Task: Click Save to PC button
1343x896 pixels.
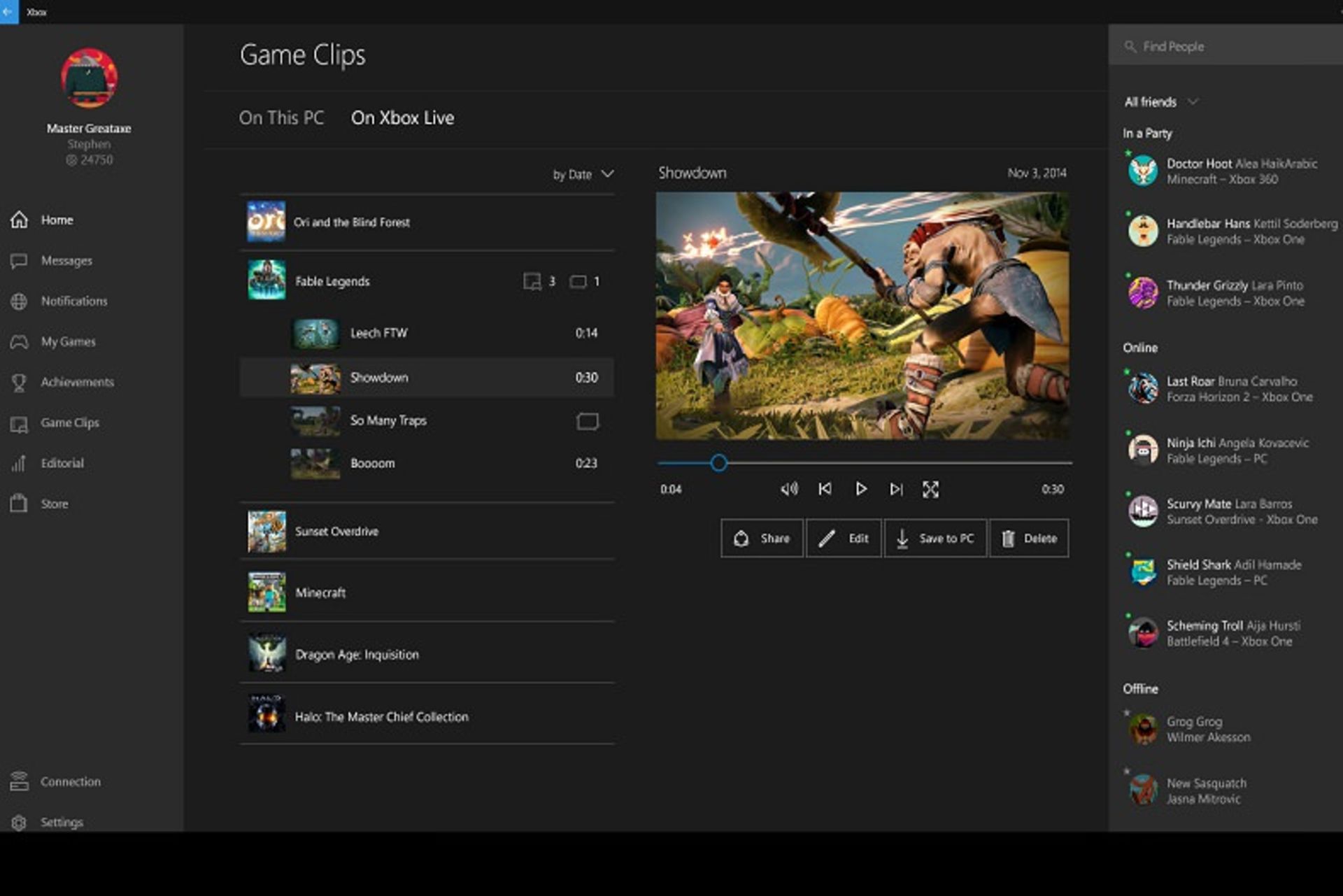Action: pyautogui.click(x=935, y=538)
